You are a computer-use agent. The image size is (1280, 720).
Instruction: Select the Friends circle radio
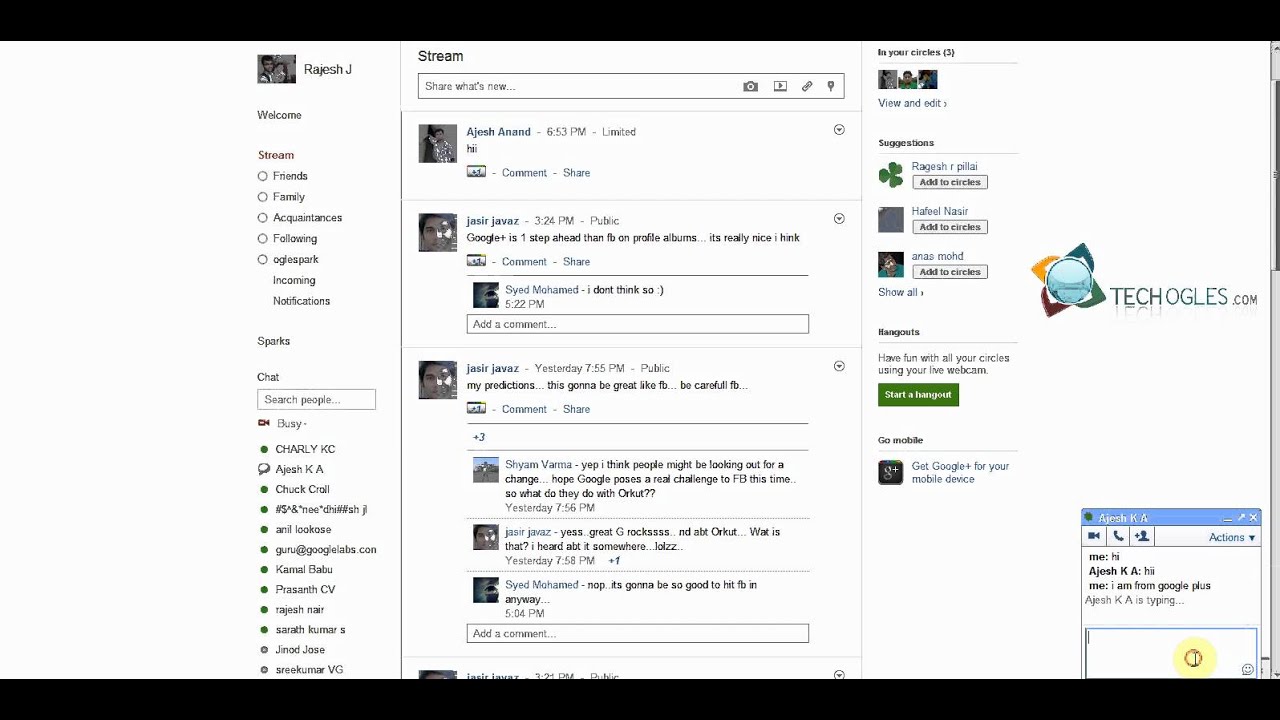pos(263,176)
